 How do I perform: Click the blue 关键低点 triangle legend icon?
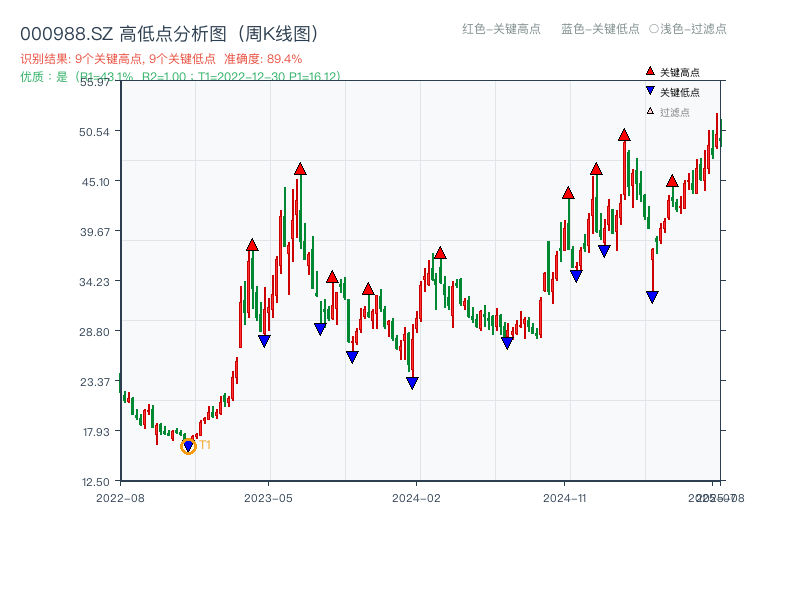coord(650,91)
